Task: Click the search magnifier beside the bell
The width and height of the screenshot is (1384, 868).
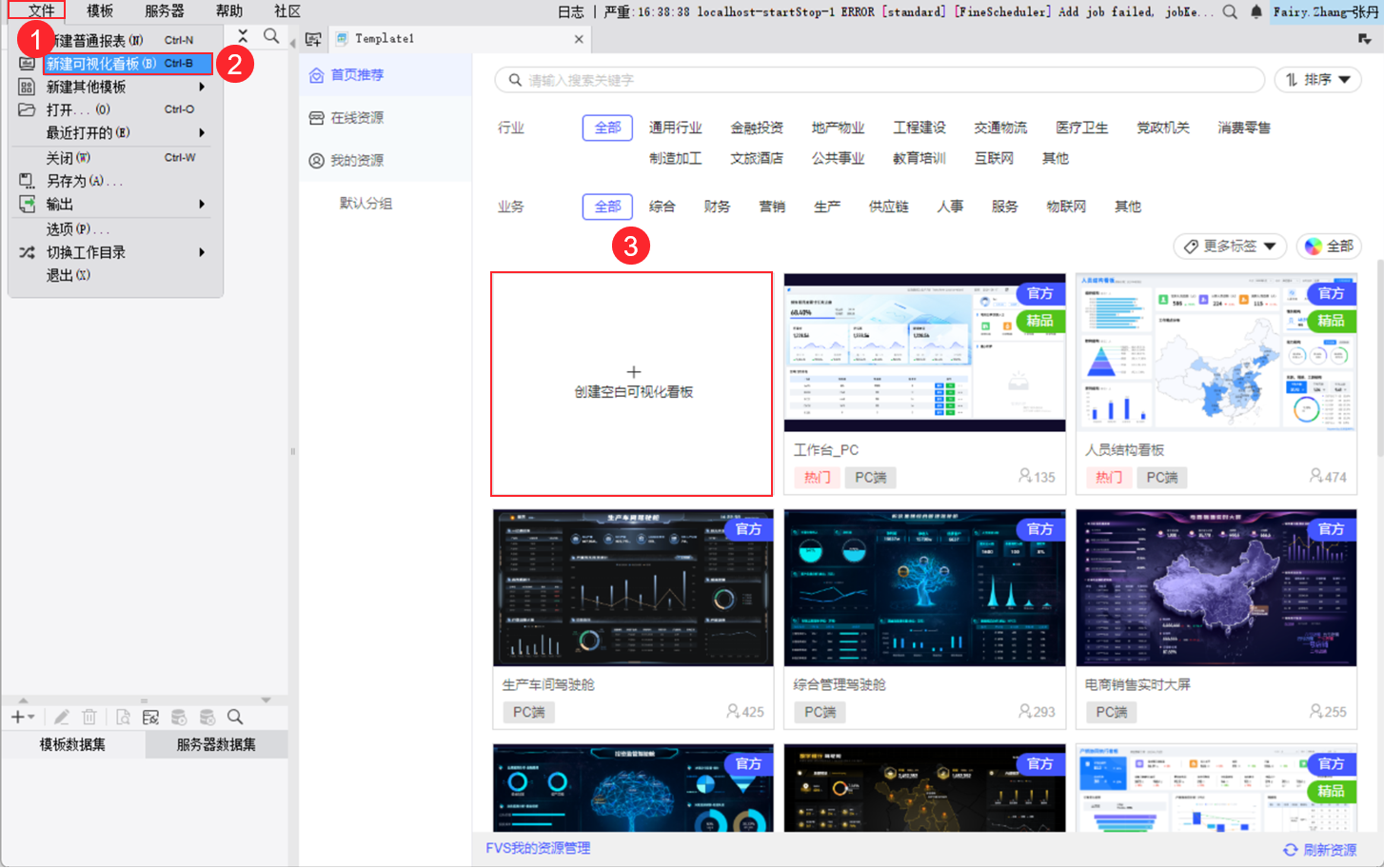Action: tap(1230, 11)
